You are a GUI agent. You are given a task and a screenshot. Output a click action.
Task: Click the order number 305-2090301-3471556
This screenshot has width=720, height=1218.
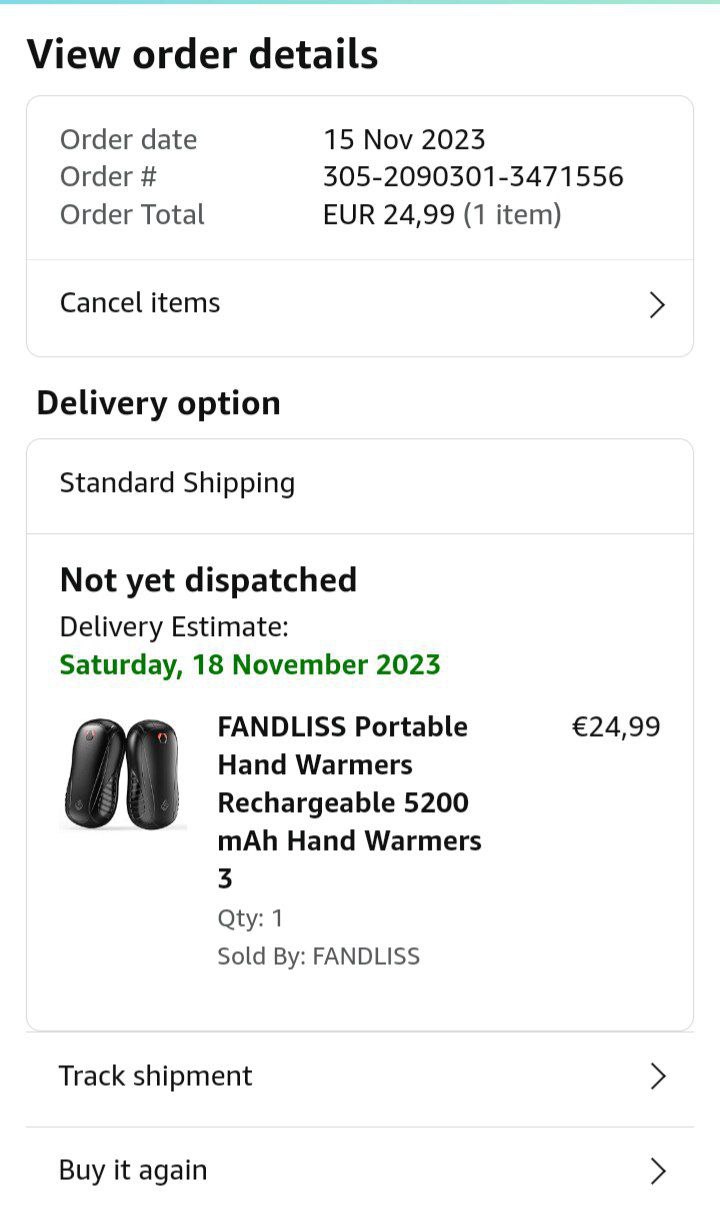[473, 177]
